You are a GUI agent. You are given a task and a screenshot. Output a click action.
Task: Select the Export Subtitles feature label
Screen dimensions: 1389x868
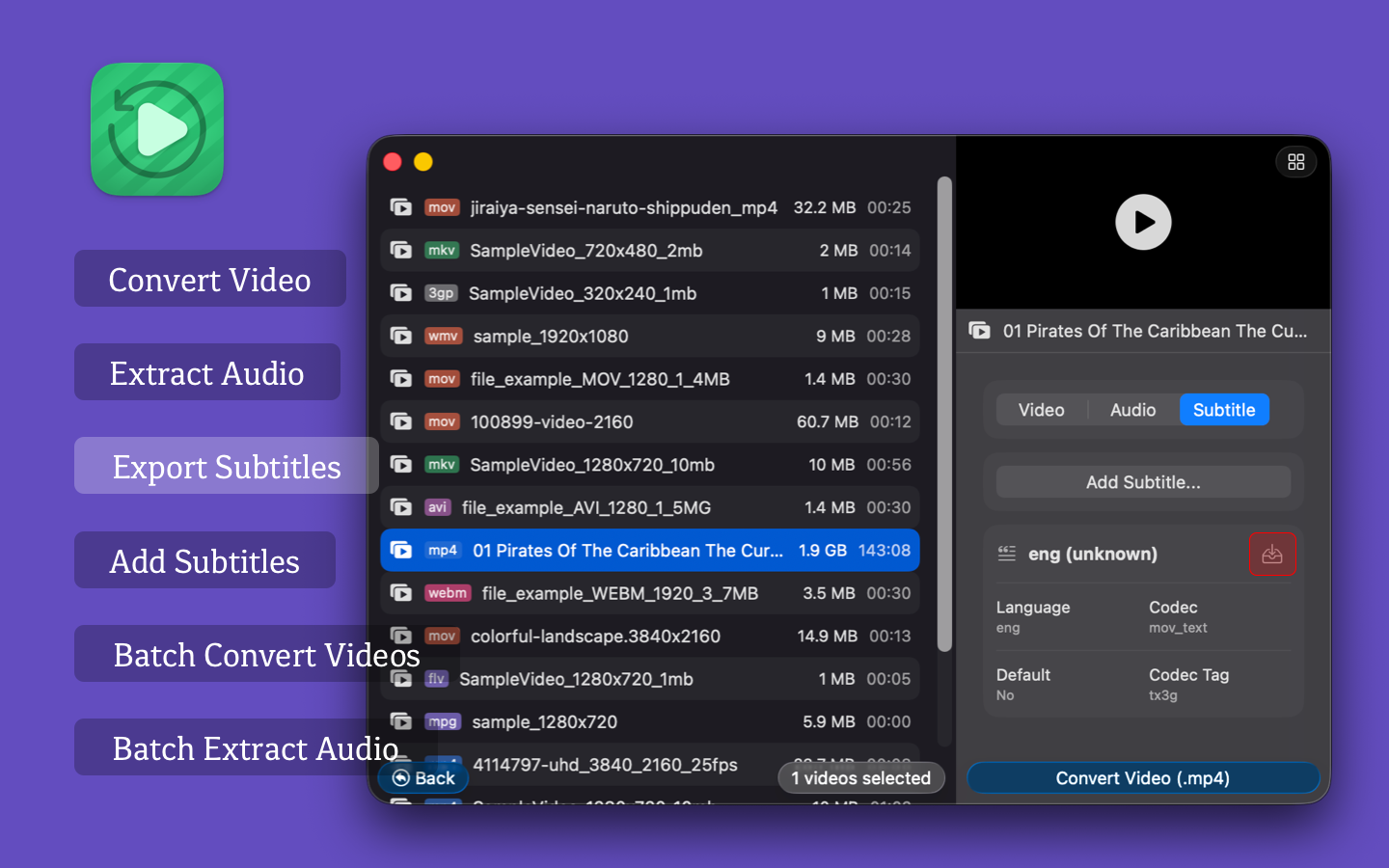pos(227,467)
